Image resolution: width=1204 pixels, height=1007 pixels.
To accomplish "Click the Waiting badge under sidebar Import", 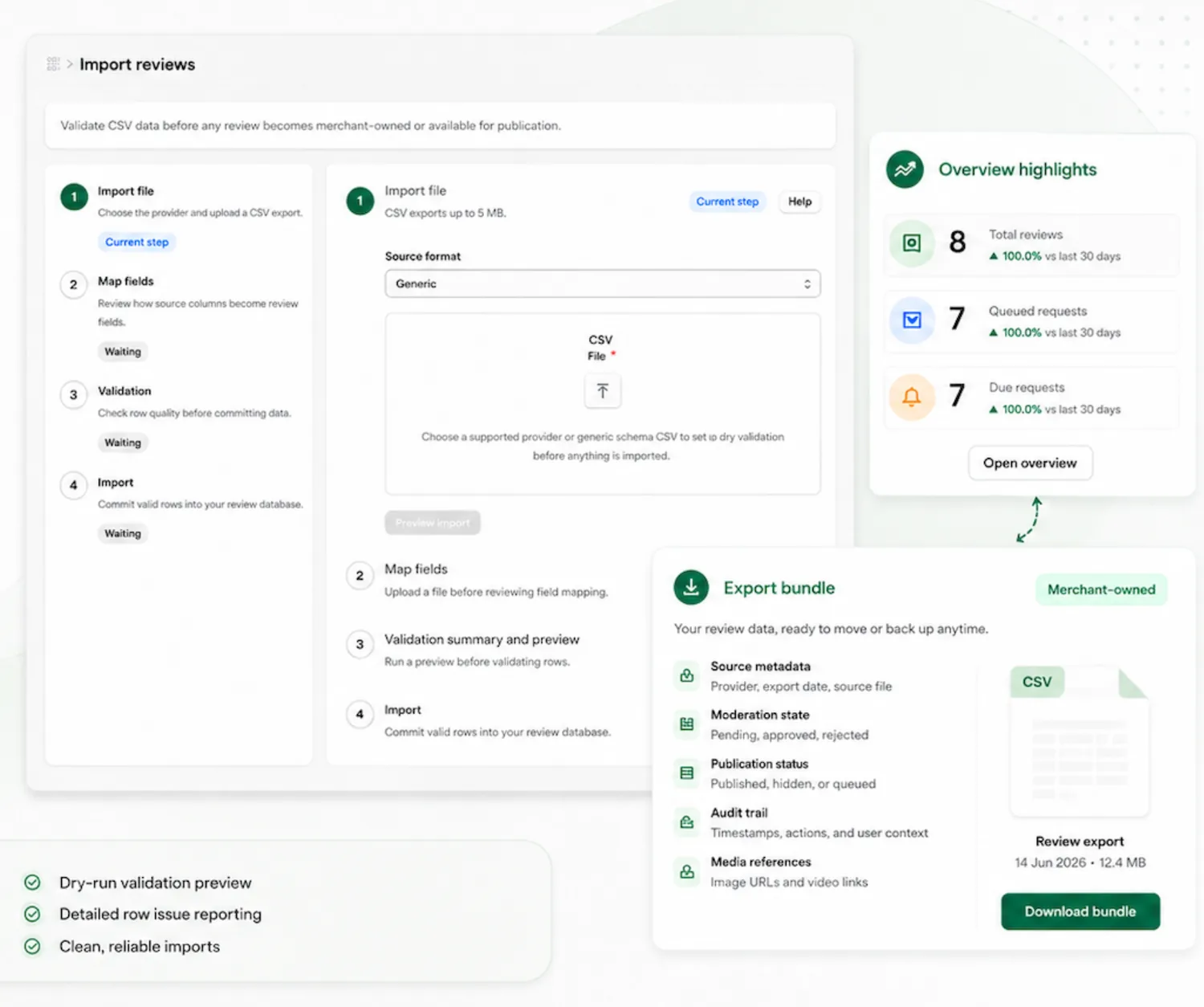I will 123,533.
